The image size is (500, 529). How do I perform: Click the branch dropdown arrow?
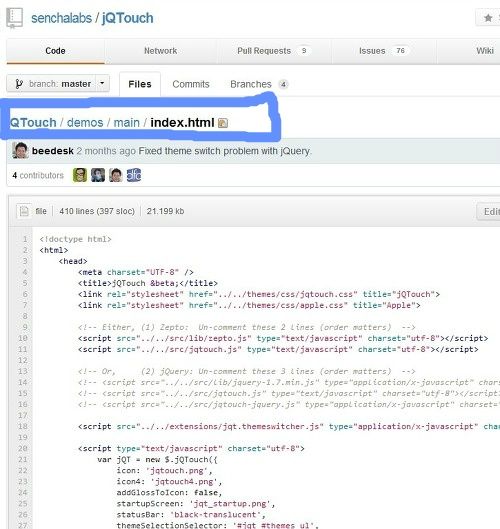click(x=102, y=83)
